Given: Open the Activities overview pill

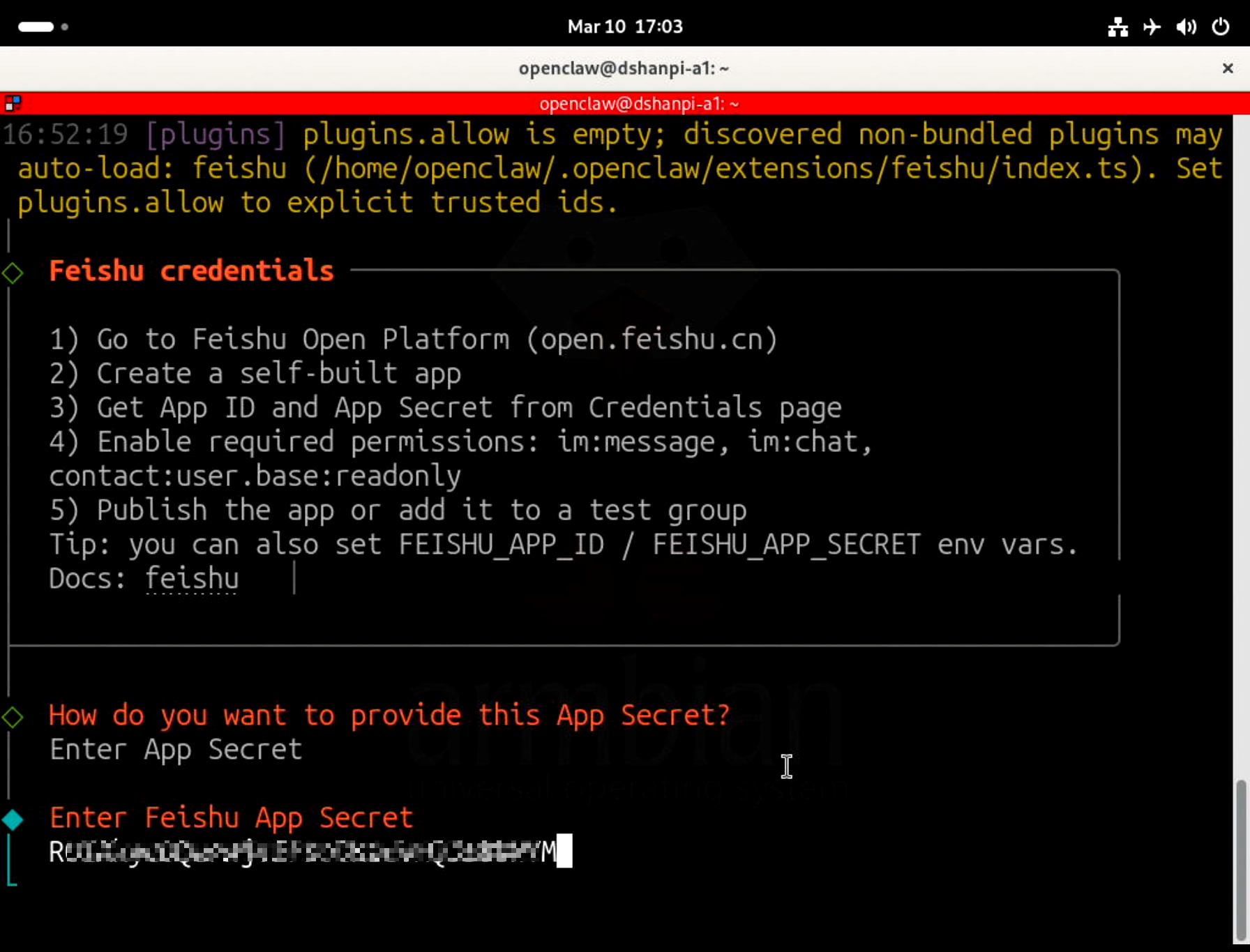Looking at the screenshot, I should coord(36,27).
